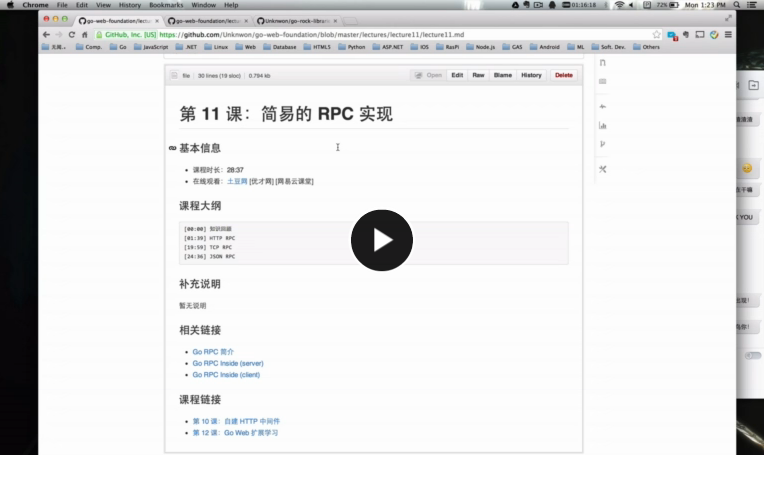Screen dimensions: 764x478
Task: Expand the JavaScript bookmarks folder
Action: coord(151,47)
